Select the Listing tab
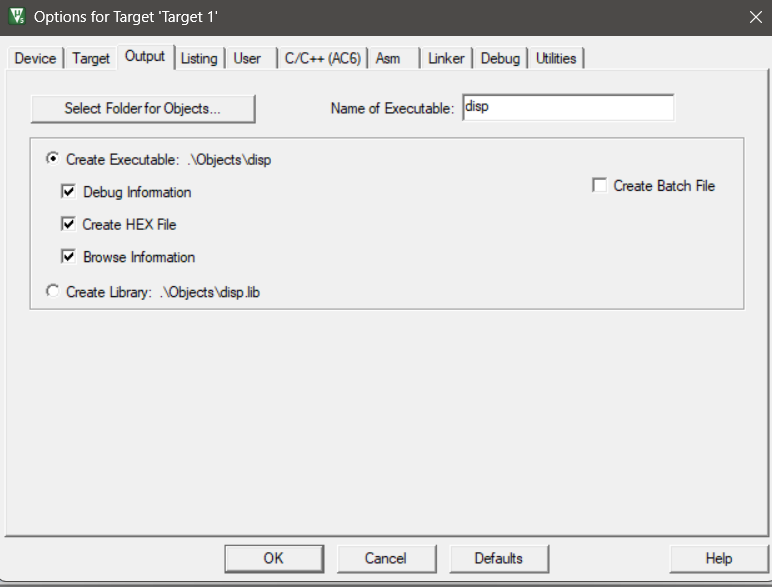Image resolution: width=772 pixels, height=587 pixels. click(199, 59)
